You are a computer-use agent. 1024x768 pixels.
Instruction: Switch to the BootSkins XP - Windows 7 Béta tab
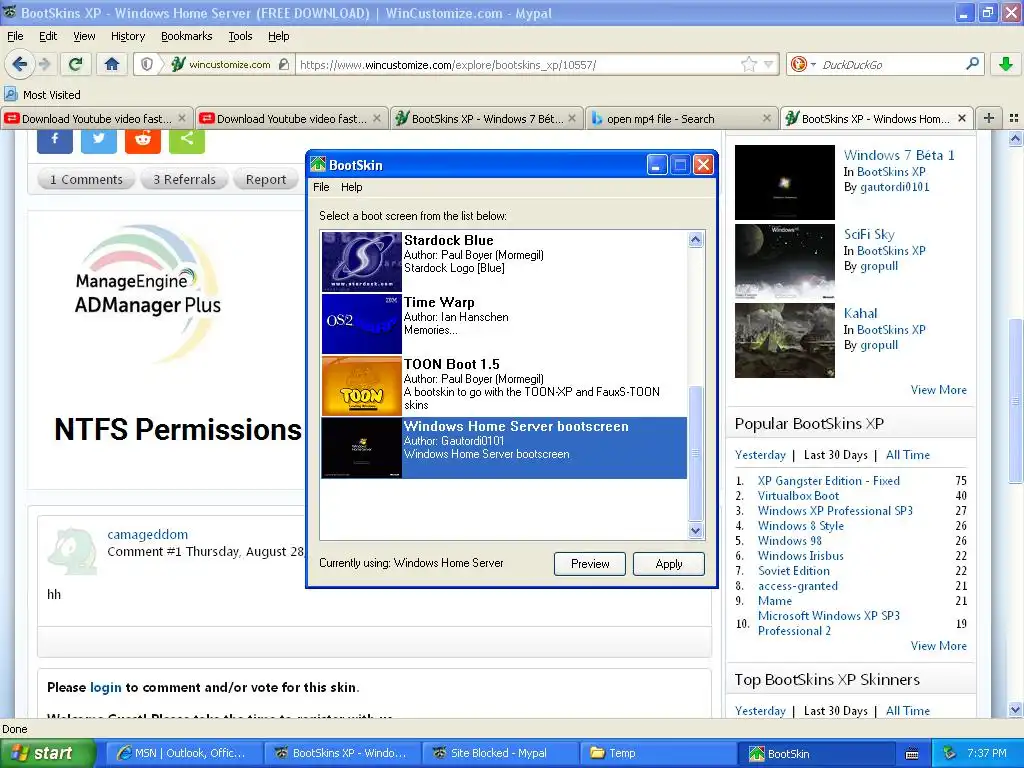click(x=488, y=119)
